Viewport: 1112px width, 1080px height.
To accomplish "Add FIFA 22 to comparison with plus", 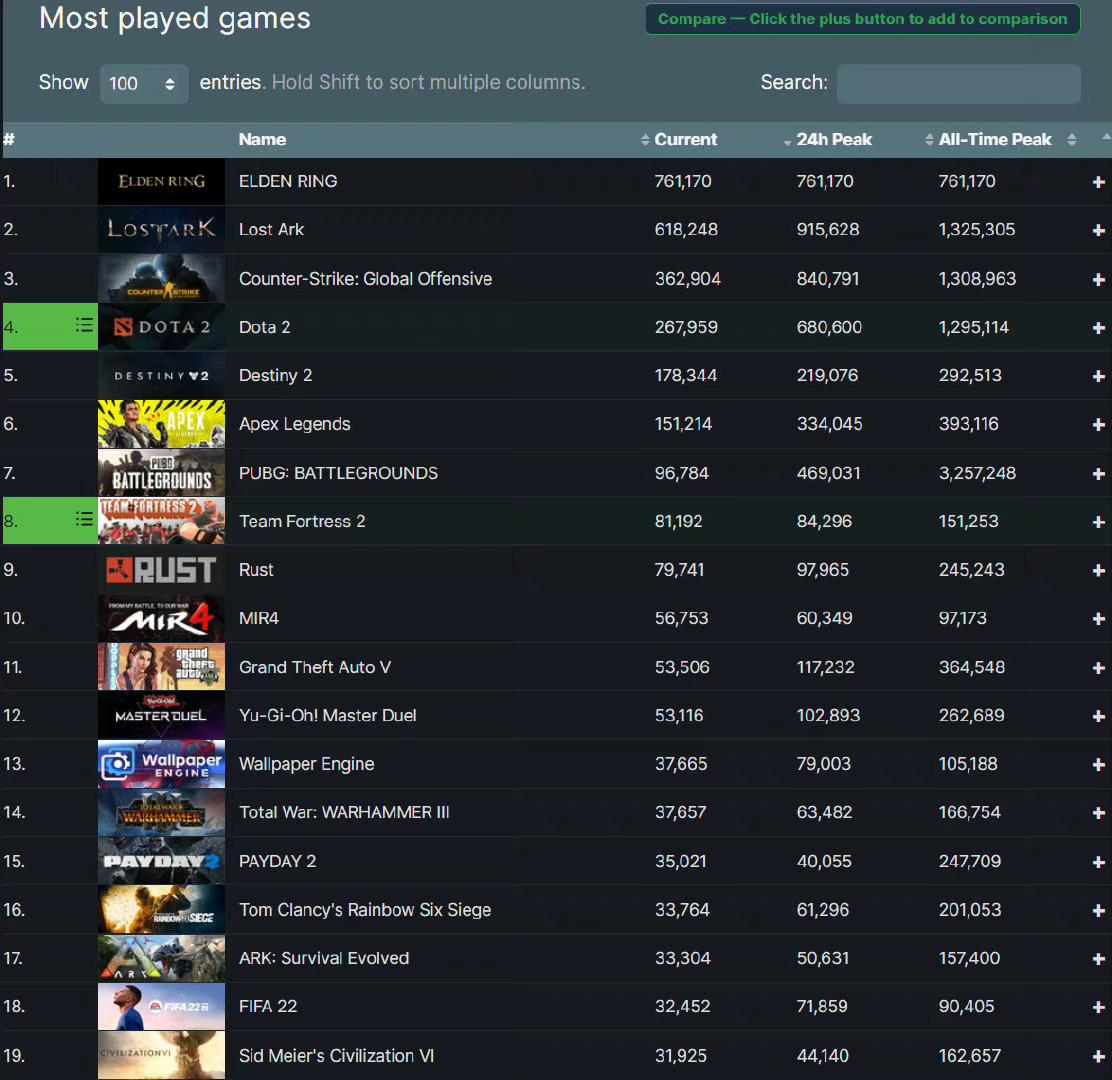I will [x=1099, y=1008].
